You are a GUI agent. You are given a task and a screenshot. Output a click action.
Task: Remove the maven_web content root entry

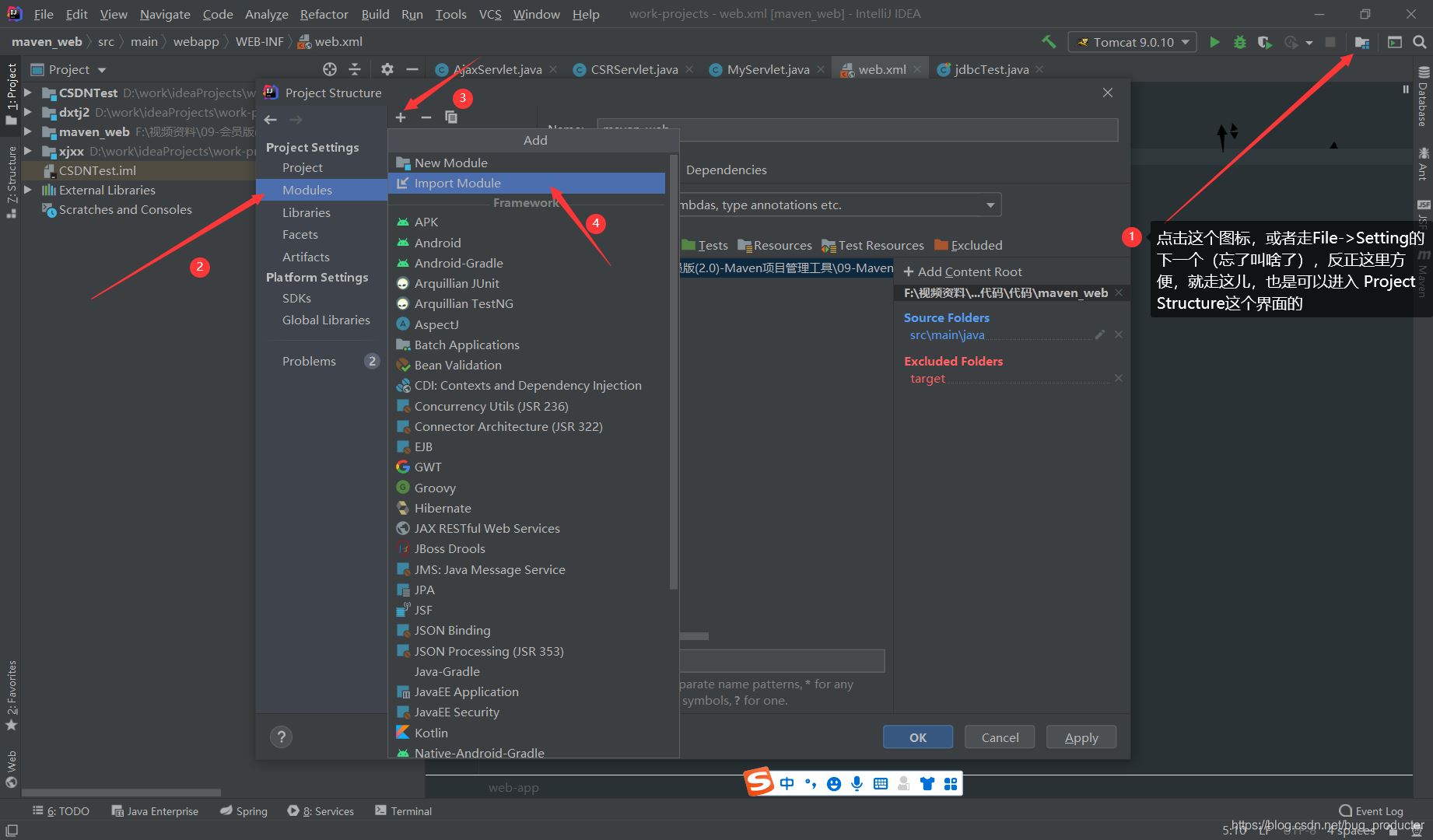tap(1119, 292)
